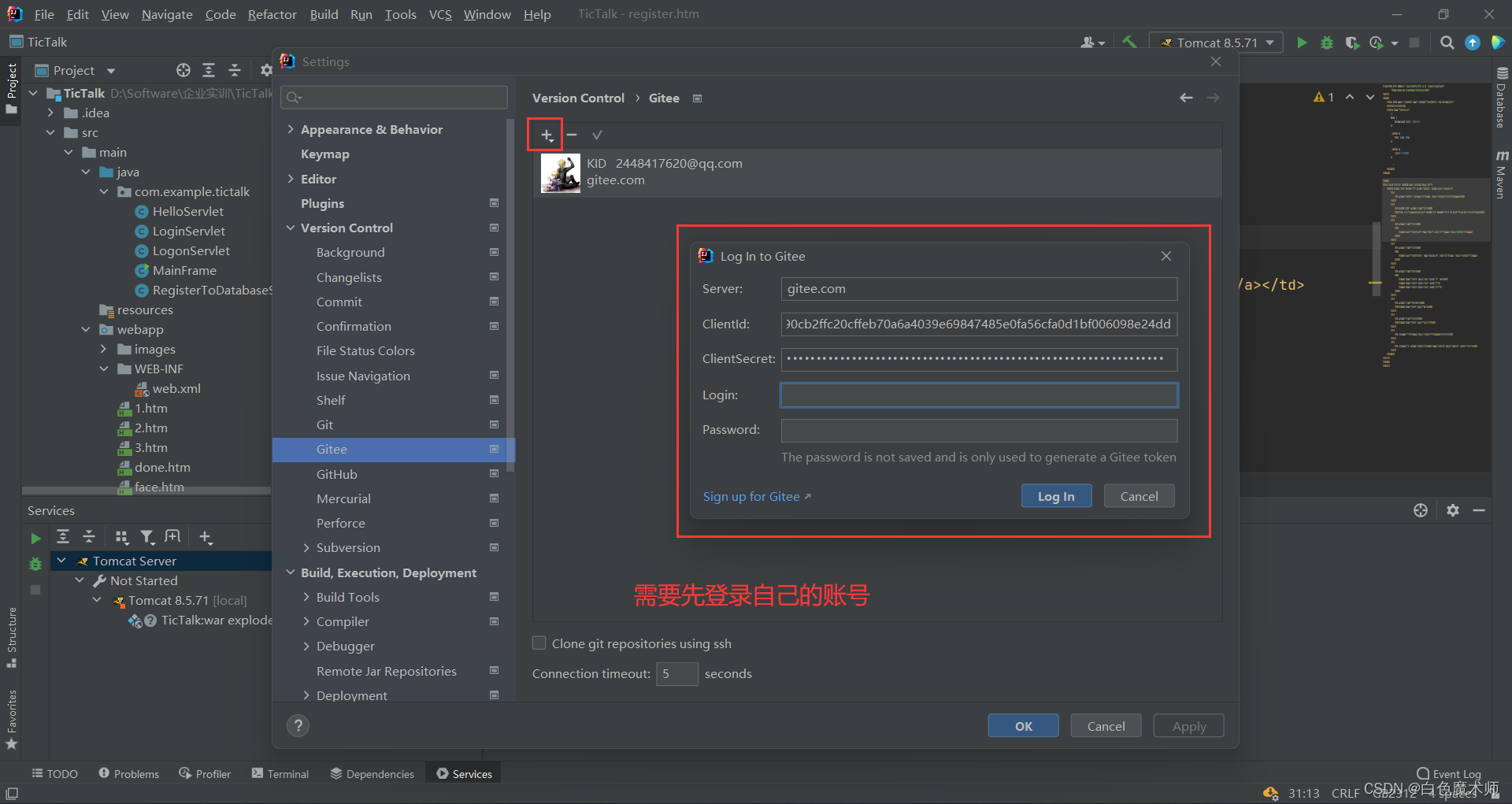
Task: Click the Sign up for Gitee link
Action: click(756, 496)
